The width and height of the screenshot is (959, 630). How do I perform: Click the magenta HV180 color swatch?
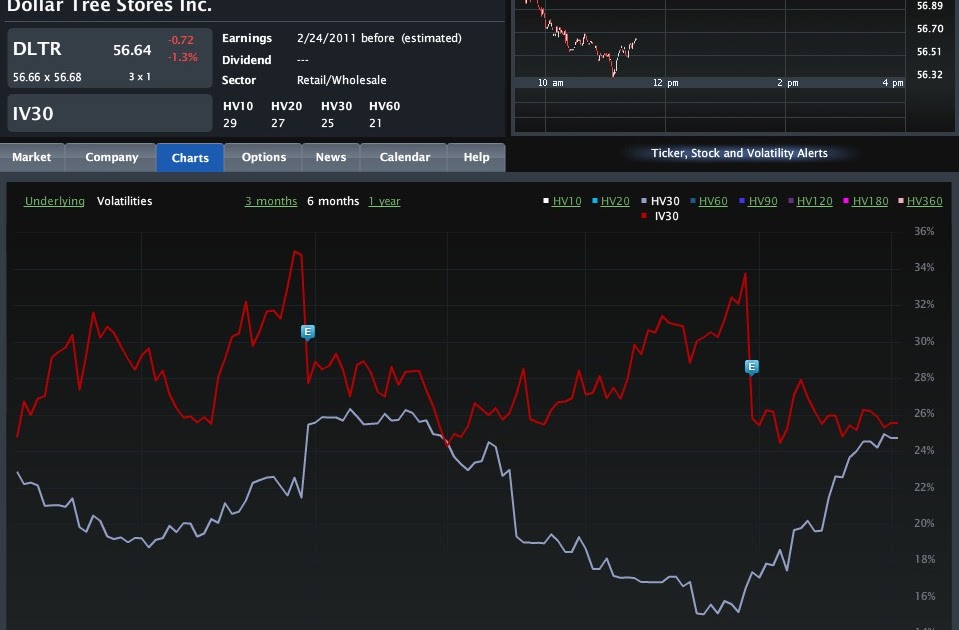pyautogui.click(x=846, y=201)
